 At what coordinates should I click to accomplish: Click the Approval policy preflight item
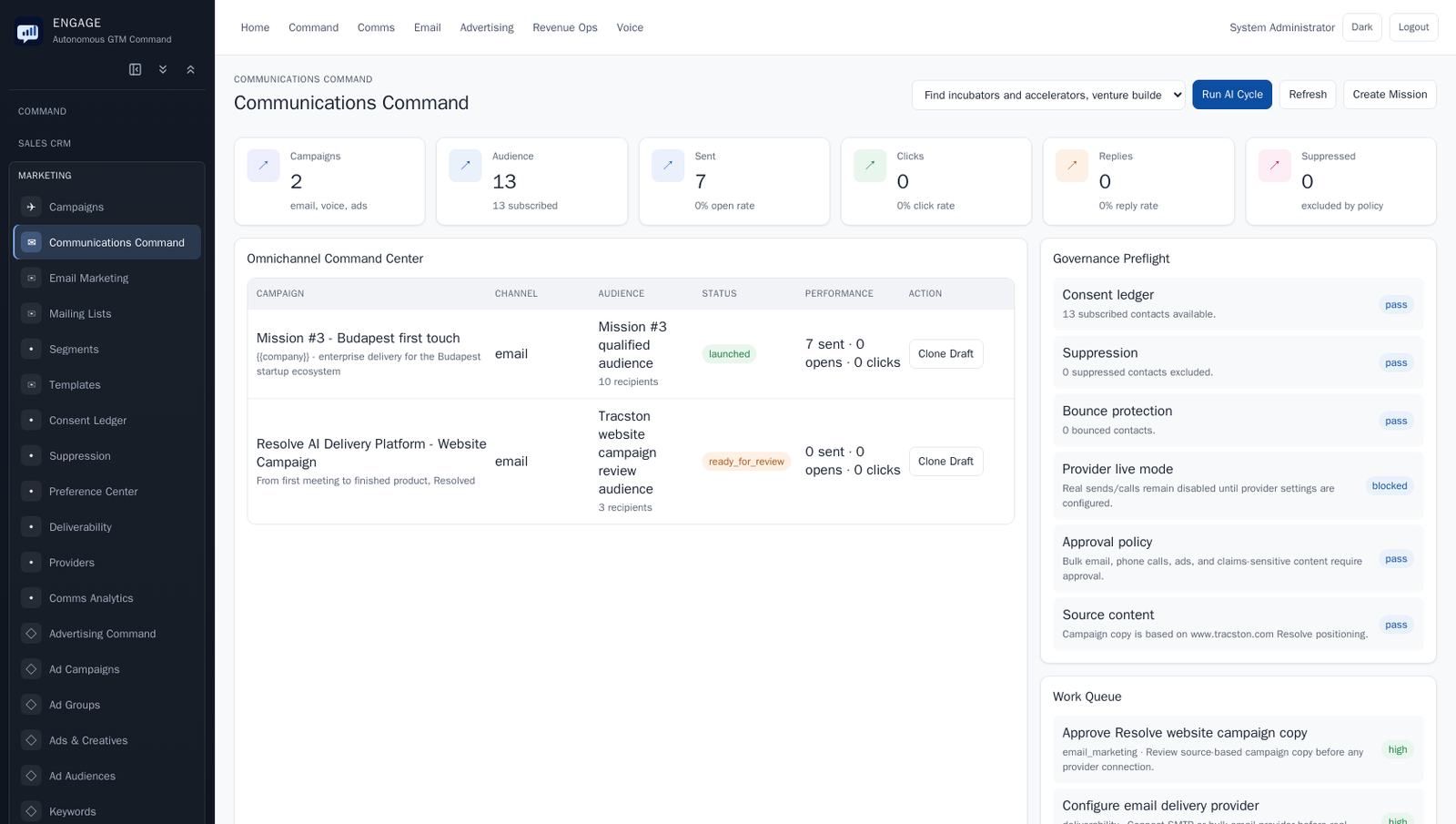pyautogui.click(x=1238, y=559)
